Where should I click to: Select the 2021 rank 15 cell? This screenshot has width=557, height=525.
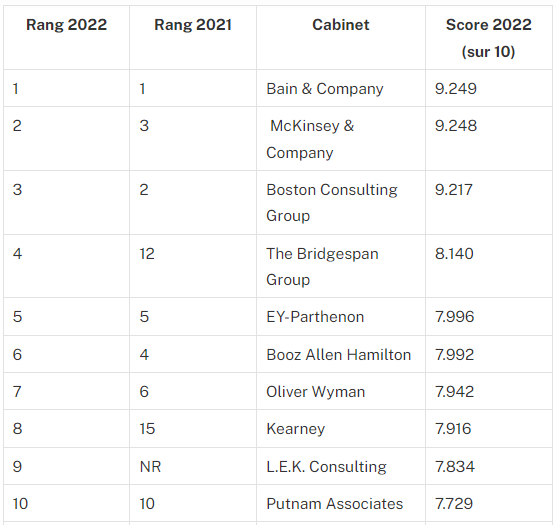click(x=193, y=428)
